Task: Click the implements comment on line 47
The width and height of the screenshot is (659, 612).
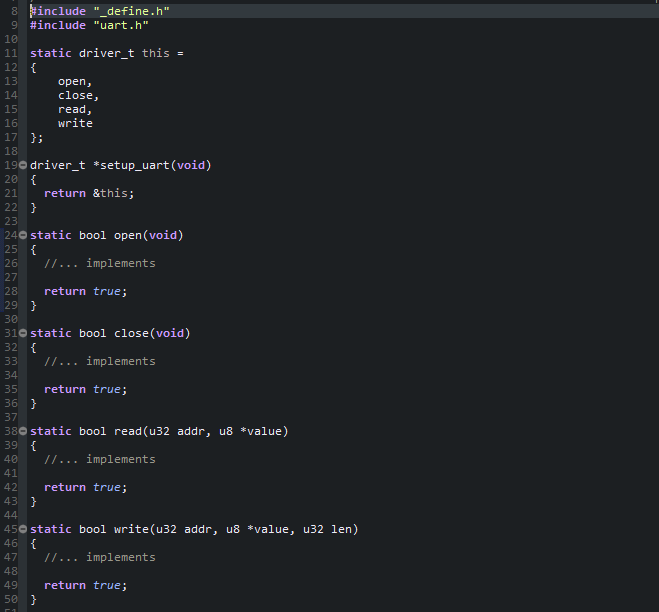Action: (100, 557)
